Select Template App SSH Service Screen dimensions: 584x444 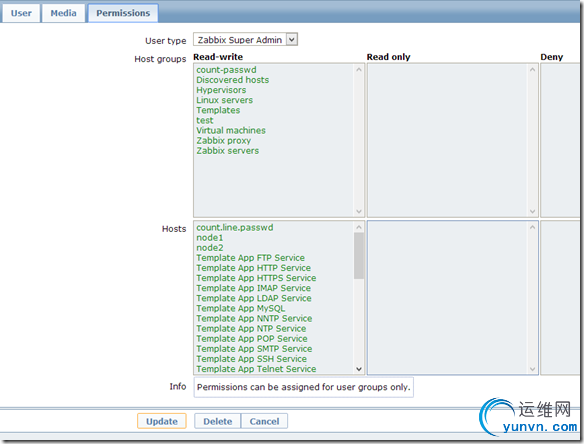click(x=251, y=359)
